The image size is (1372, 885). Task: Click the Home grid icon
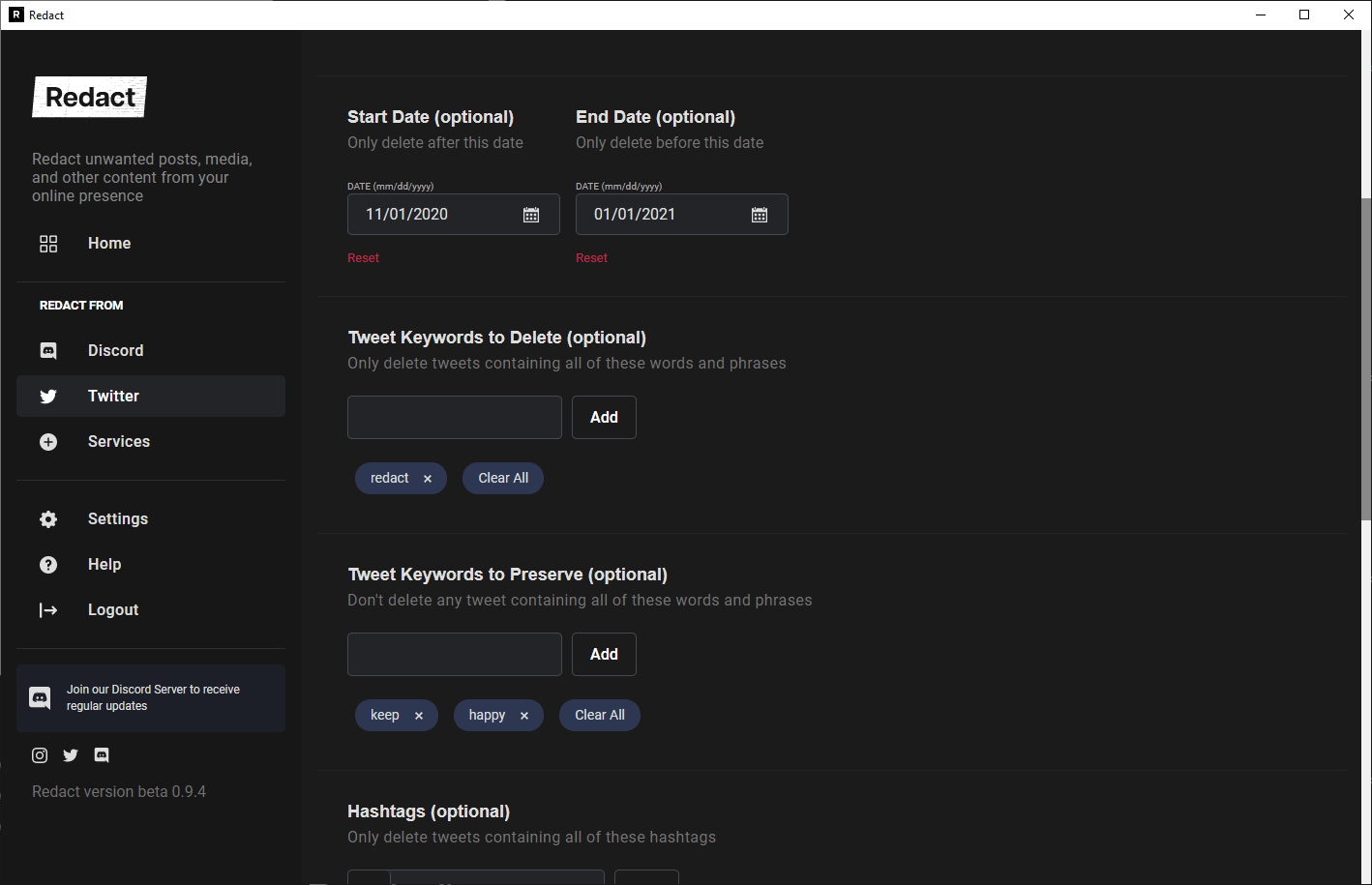[x=48, y=244]
